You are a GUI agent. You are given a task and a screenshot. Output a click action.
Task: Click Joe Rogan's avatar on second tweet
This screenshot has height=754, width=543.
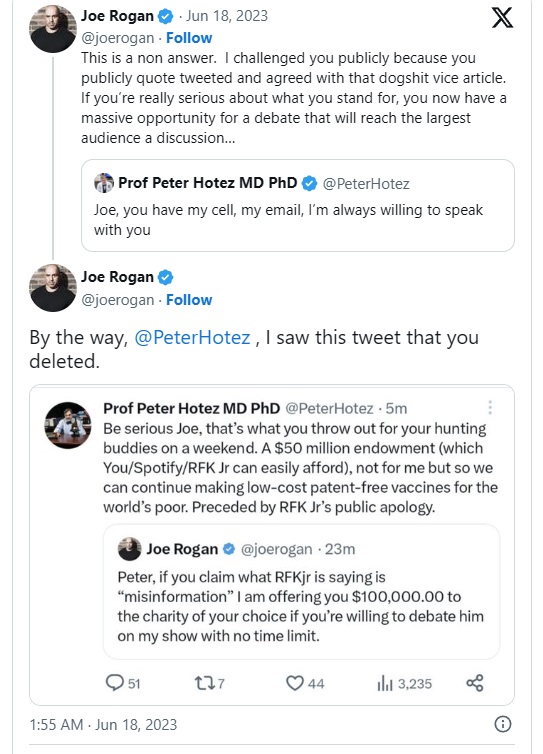[x=53, y=288]
